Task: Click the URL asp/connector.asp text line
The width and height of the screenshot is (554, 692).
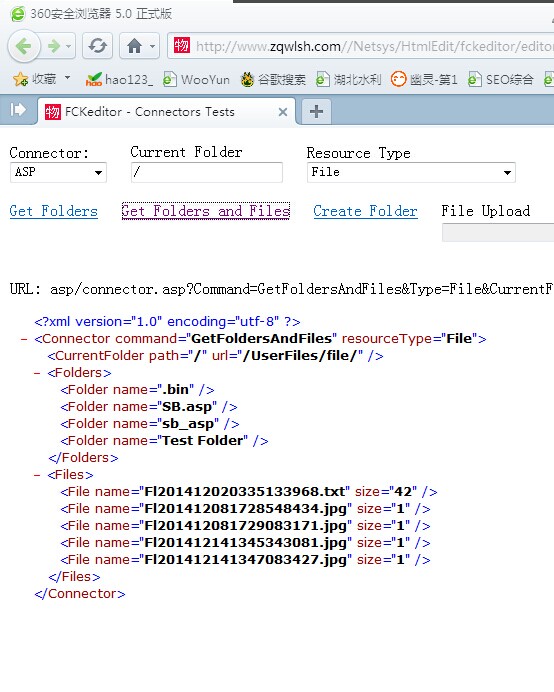Action: pos(282,289)
